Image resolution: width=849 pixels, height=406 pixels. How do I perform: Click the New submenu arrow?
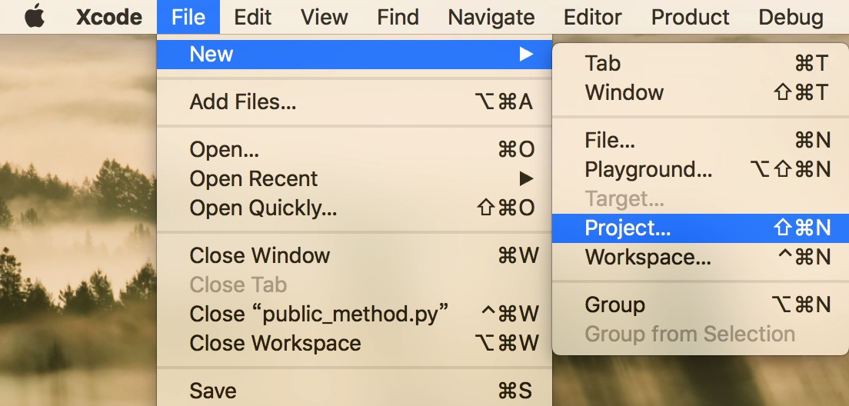pyautogui.click(x=526, y=54)
